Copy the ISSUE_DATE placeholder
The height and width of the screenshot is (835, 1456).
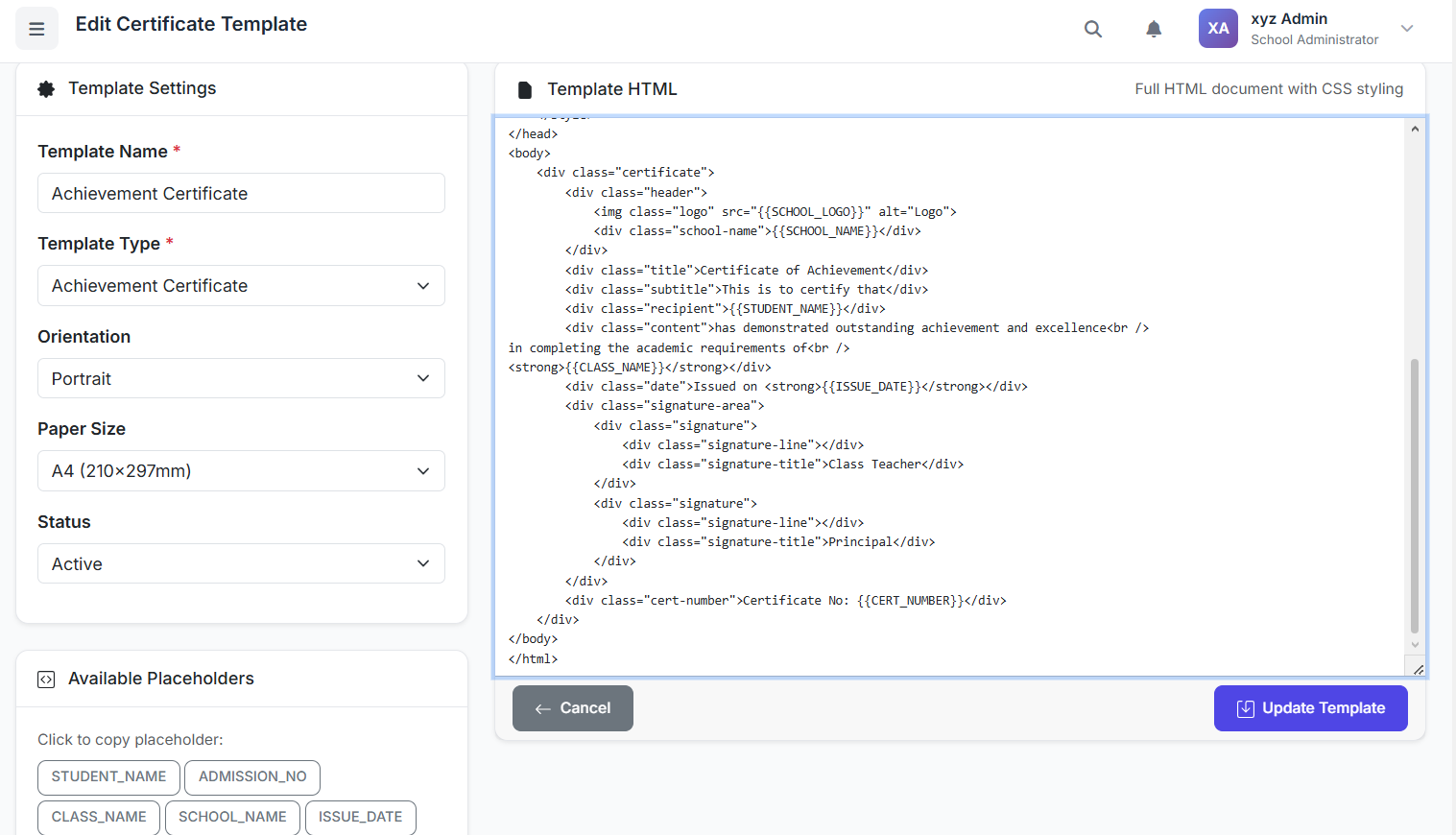click(x=360, y=817)
